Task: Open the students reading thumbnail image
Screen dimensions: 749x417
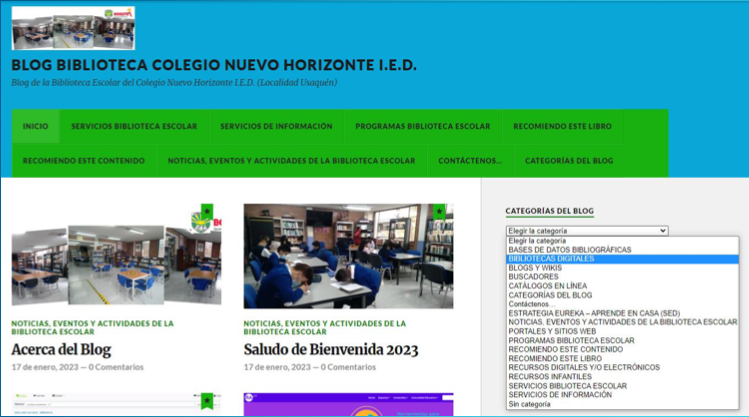Action: [x=348, y=256]
